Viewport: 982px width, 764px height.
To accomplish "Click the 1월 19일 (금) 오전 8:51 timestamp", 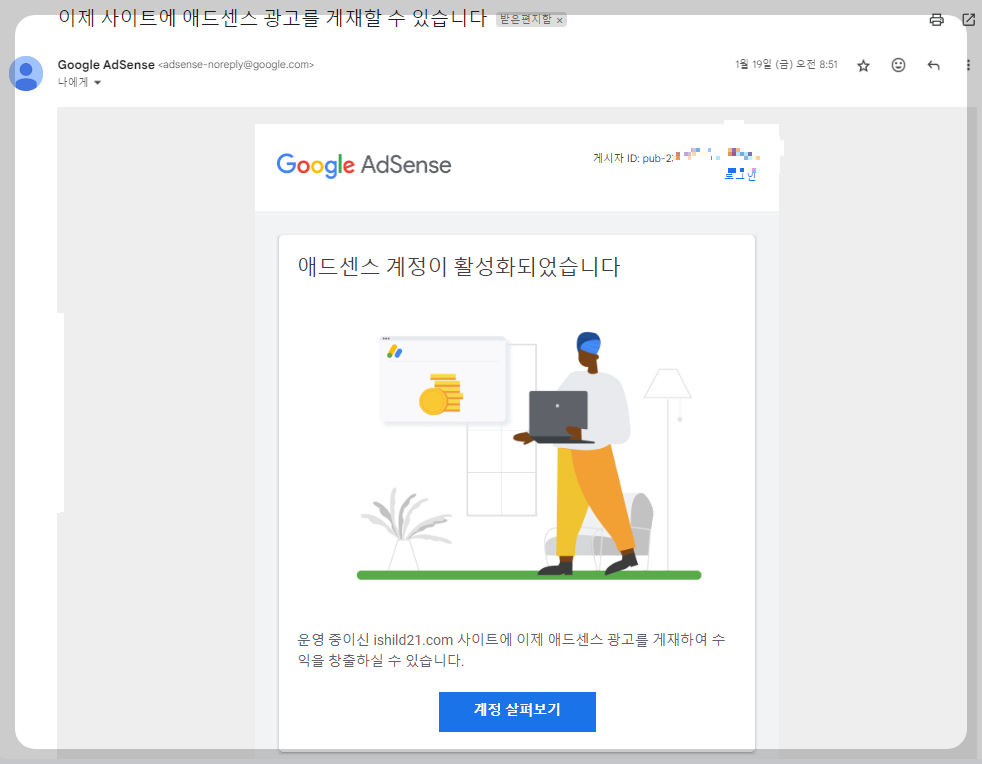I will click(x=786, y=65).
